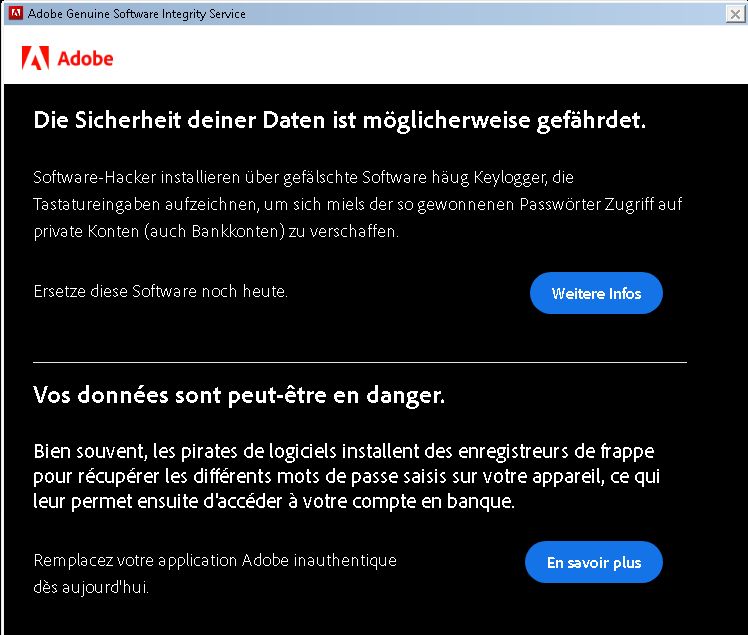Close the Adobe Genuine Software Integrity Service dialog
The height and width of the screenshot is (635, 748).
735,14
